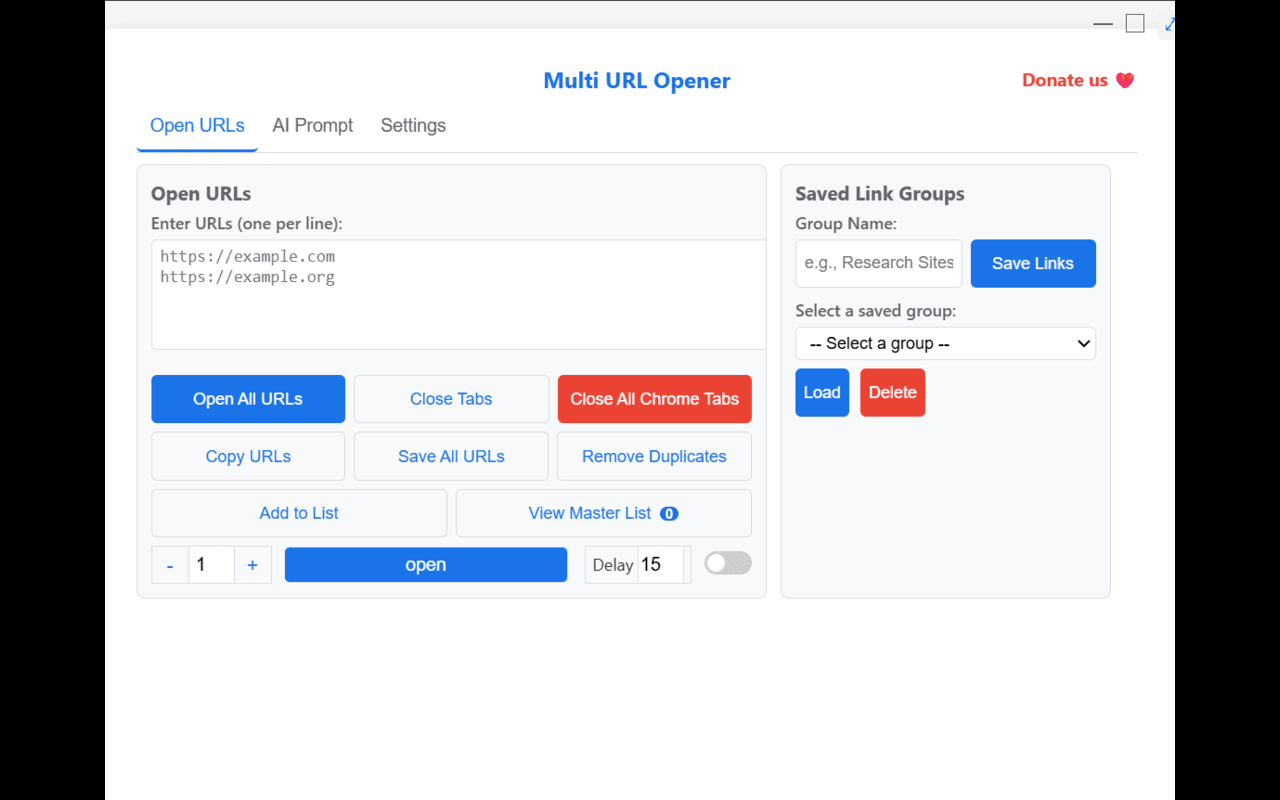Click Open All URLs

click(x=247, y=398)
